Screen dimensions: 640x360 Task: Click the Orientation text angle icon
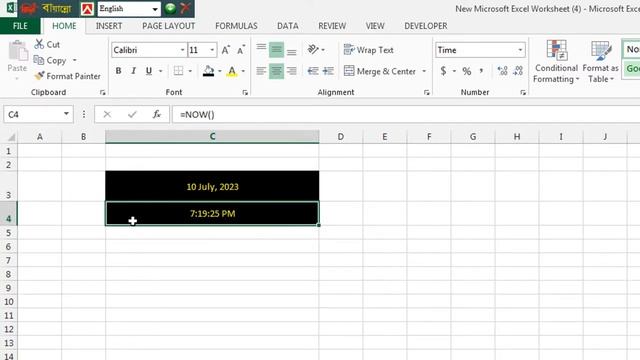coord(313,49)
